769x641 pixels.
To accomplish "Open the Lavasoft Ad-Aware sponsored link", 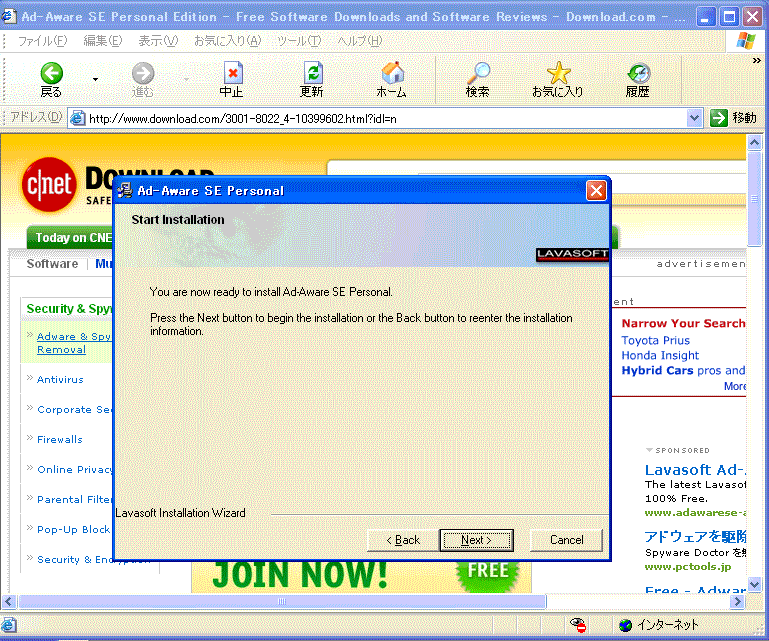I will pyautogui.click(x=695, y=470).
